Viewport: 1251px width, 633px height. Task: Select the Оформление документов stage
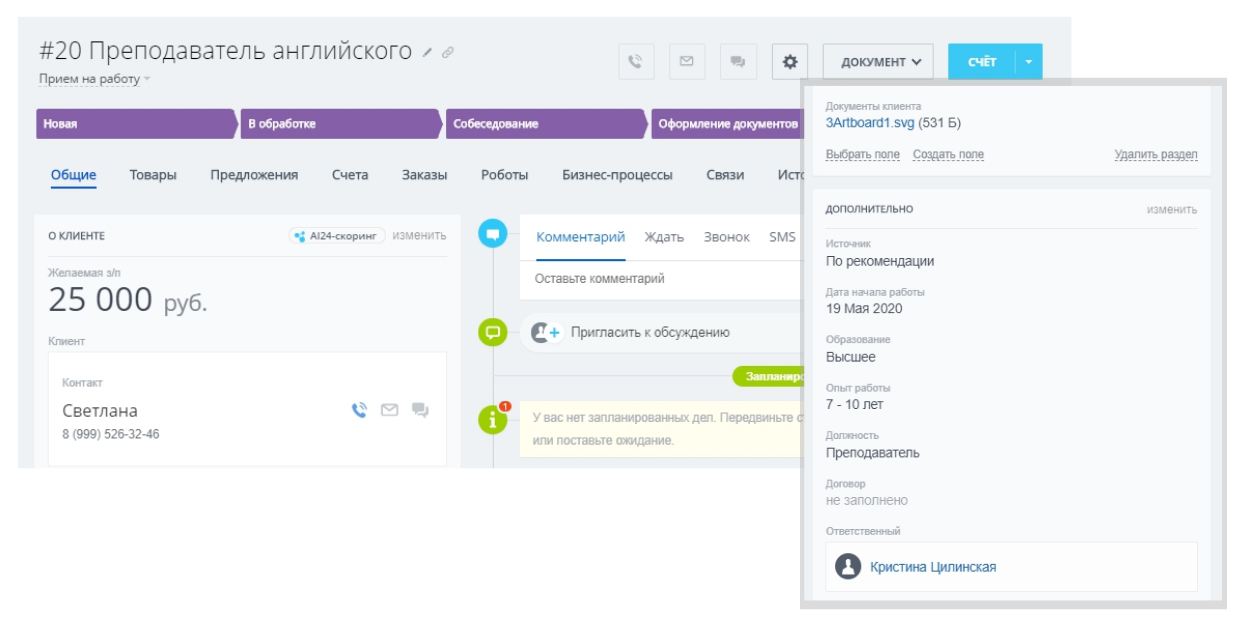click(727, 124)
